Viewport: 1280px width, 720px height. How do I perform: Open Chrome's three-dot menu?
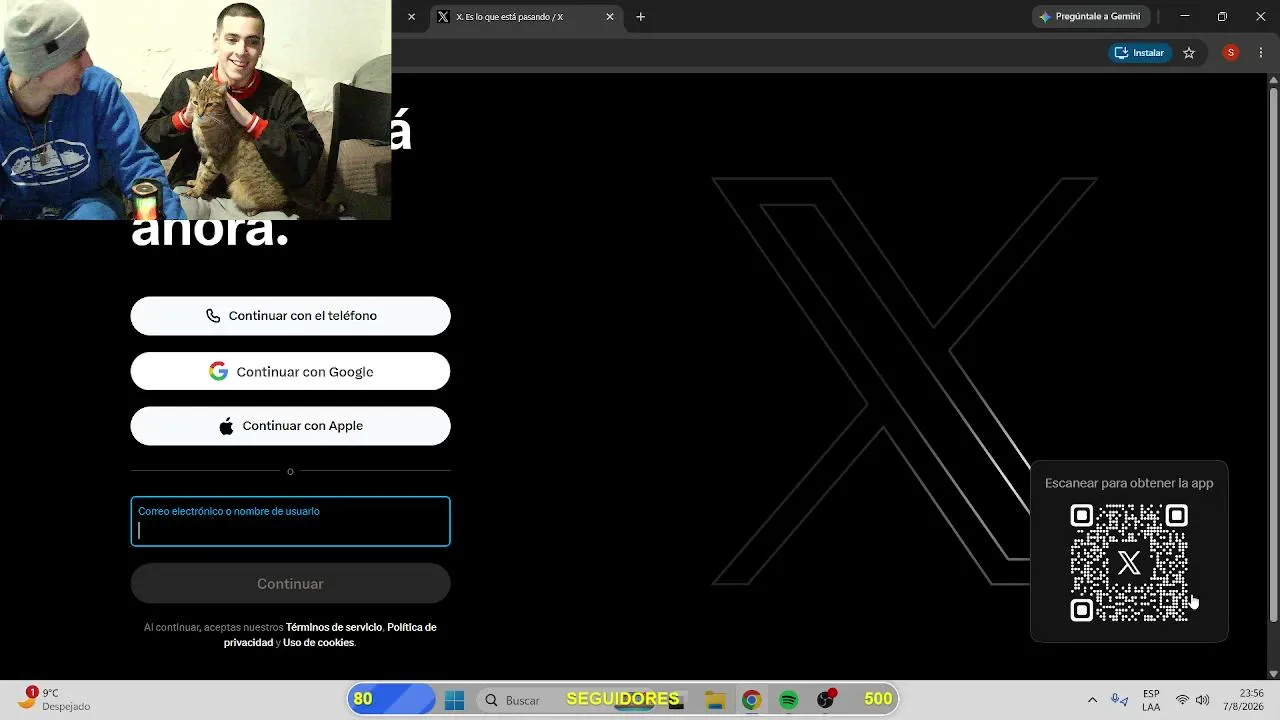click(x=1260, y=53)
